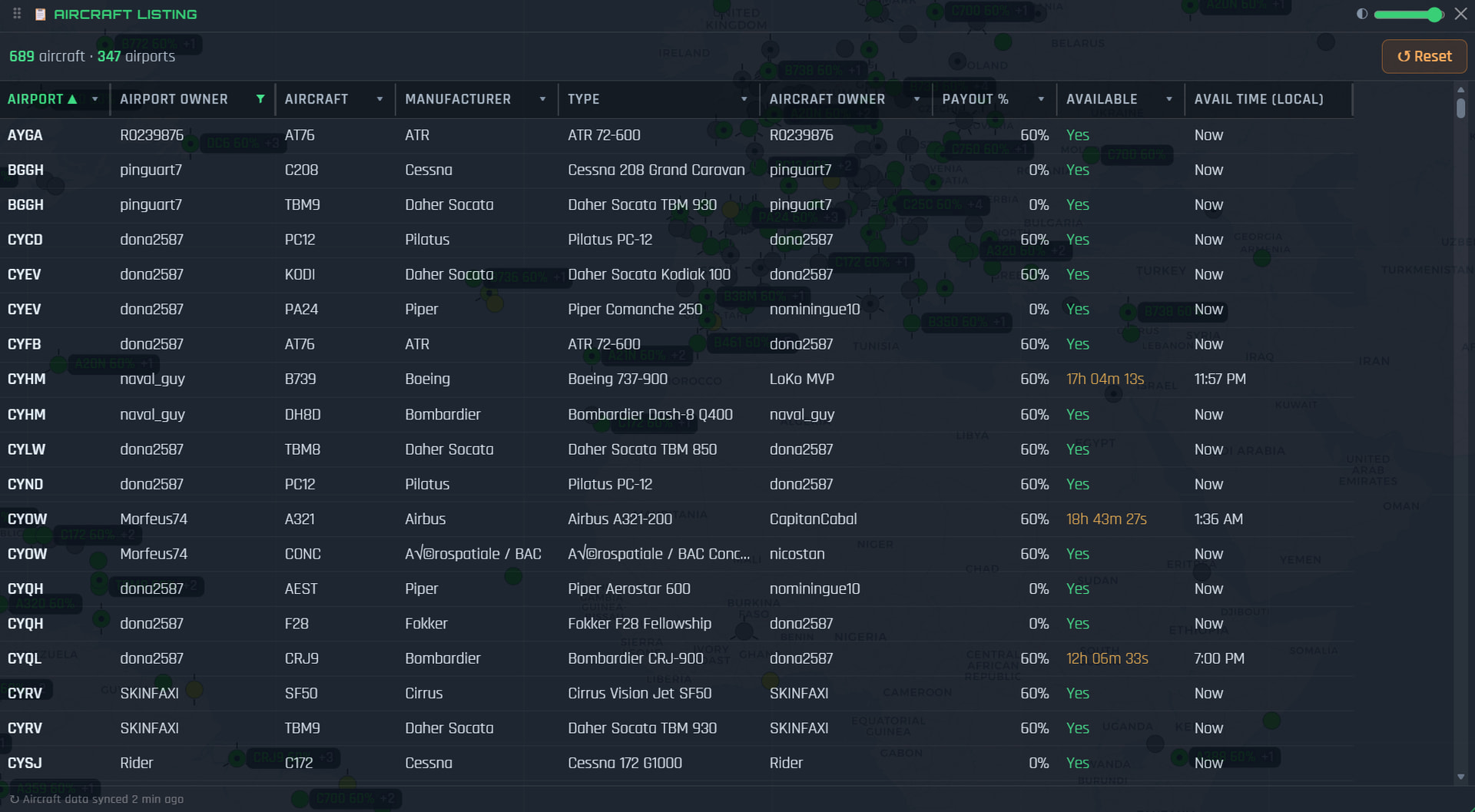1475x812 pixels.
Task: Click the PA24 aircraft code
Action: 301,310
